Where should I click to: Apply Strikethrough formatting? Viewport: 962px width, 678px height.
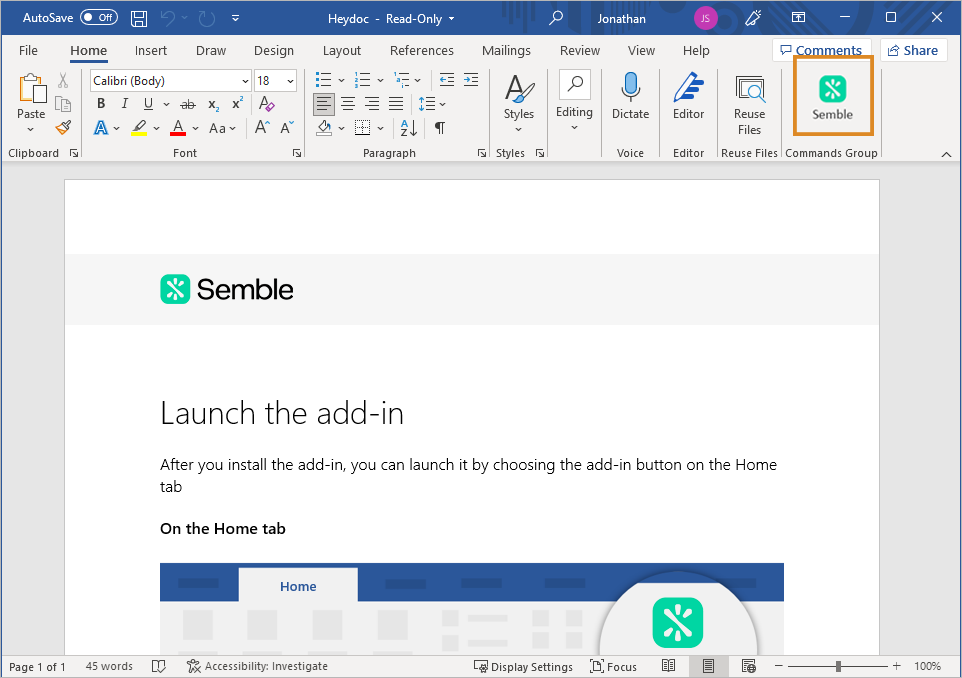coord(188,104)
